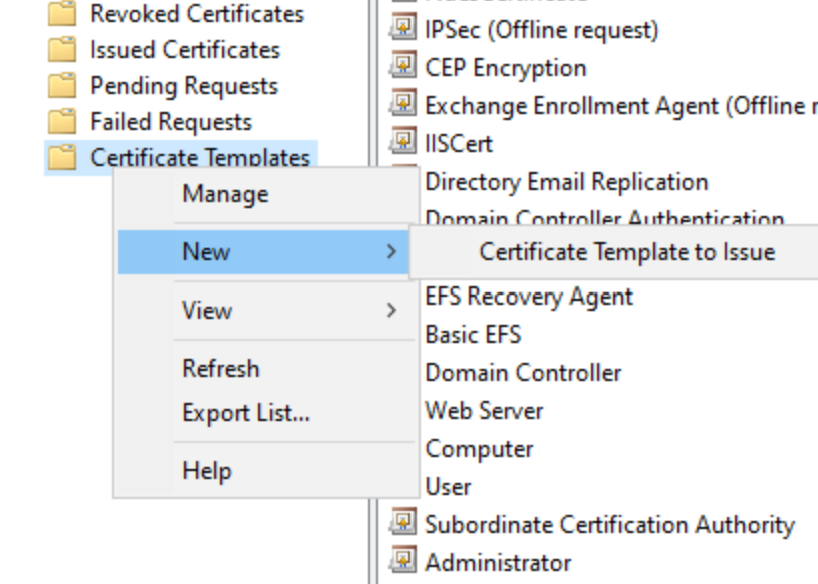Select the Basic EFS template
Screen dimensions: 818x584
[473, 335]
